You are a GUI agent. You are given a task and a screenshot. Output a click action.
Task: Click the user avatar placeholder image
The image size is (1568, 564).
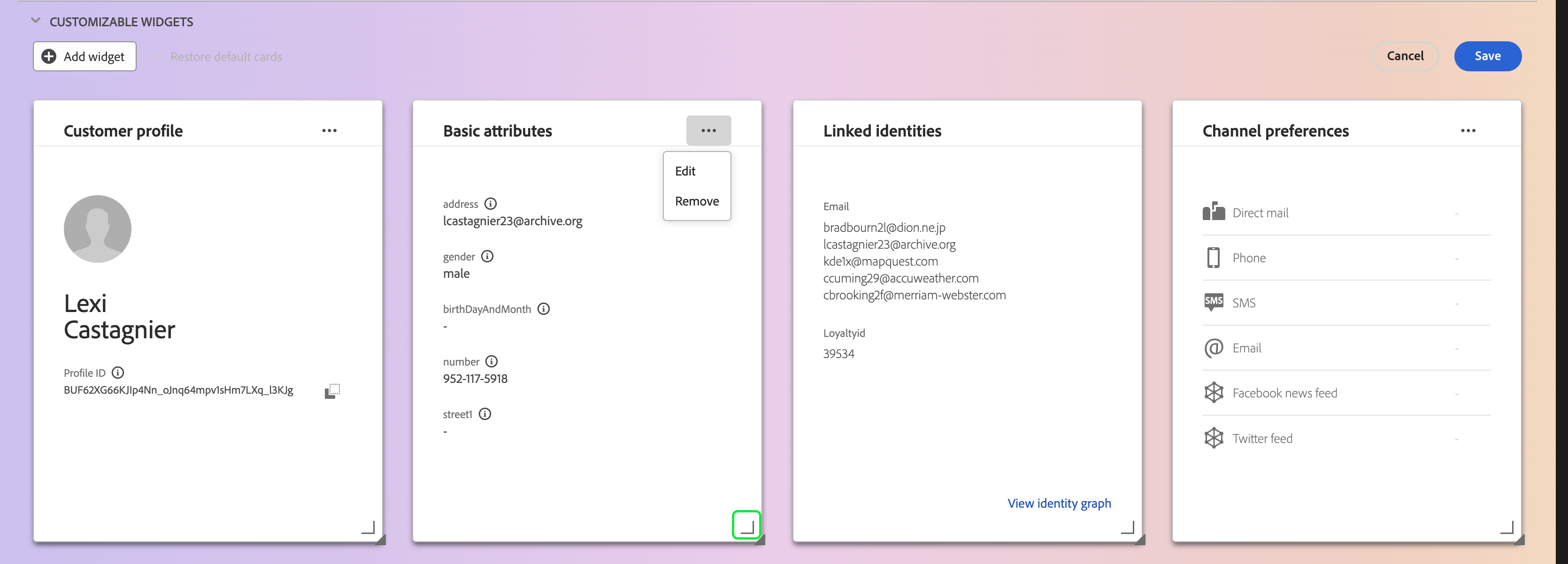97,229
